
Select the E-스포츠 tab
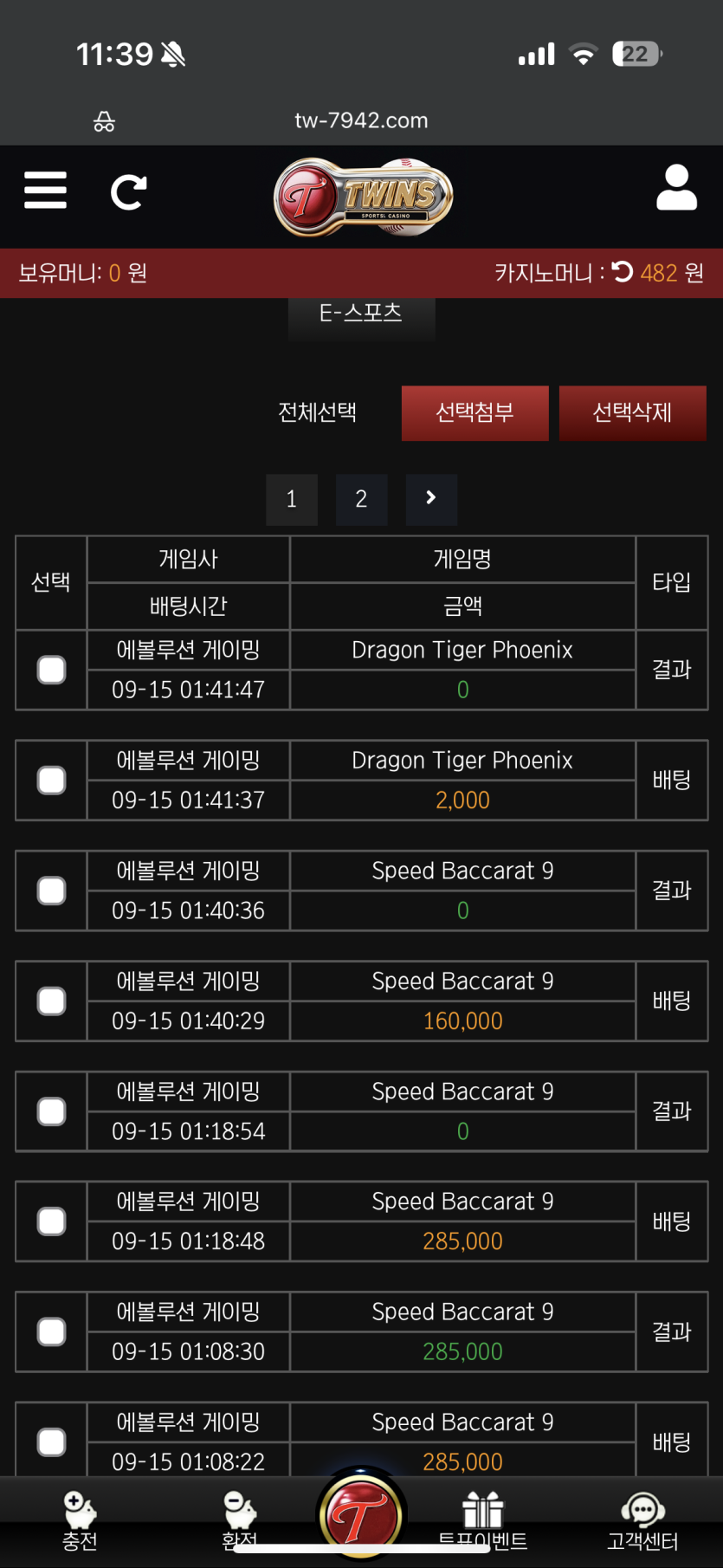[361, 314]
